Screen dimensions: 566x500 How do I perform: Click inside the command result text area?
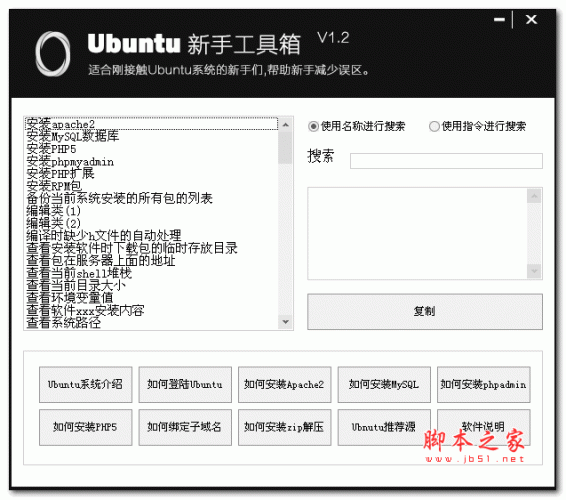[417, 234]
